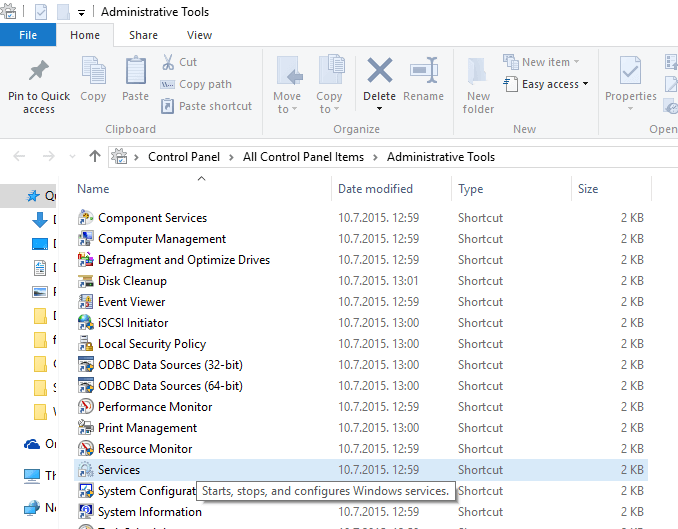This screenshot has width=678, height=529.
Task: Expand the Control Panel breadcrumb chevron
Action: tap(231, 157)
